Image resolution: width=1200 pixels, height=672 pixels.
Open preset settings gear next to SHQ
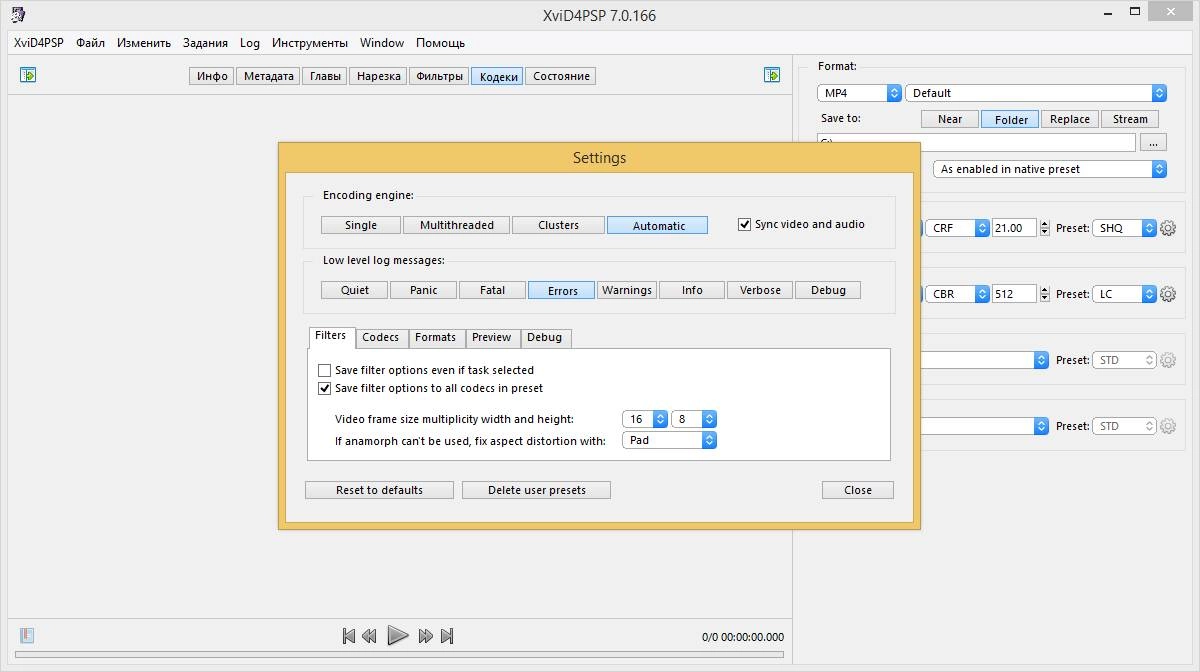point(1167,228)
